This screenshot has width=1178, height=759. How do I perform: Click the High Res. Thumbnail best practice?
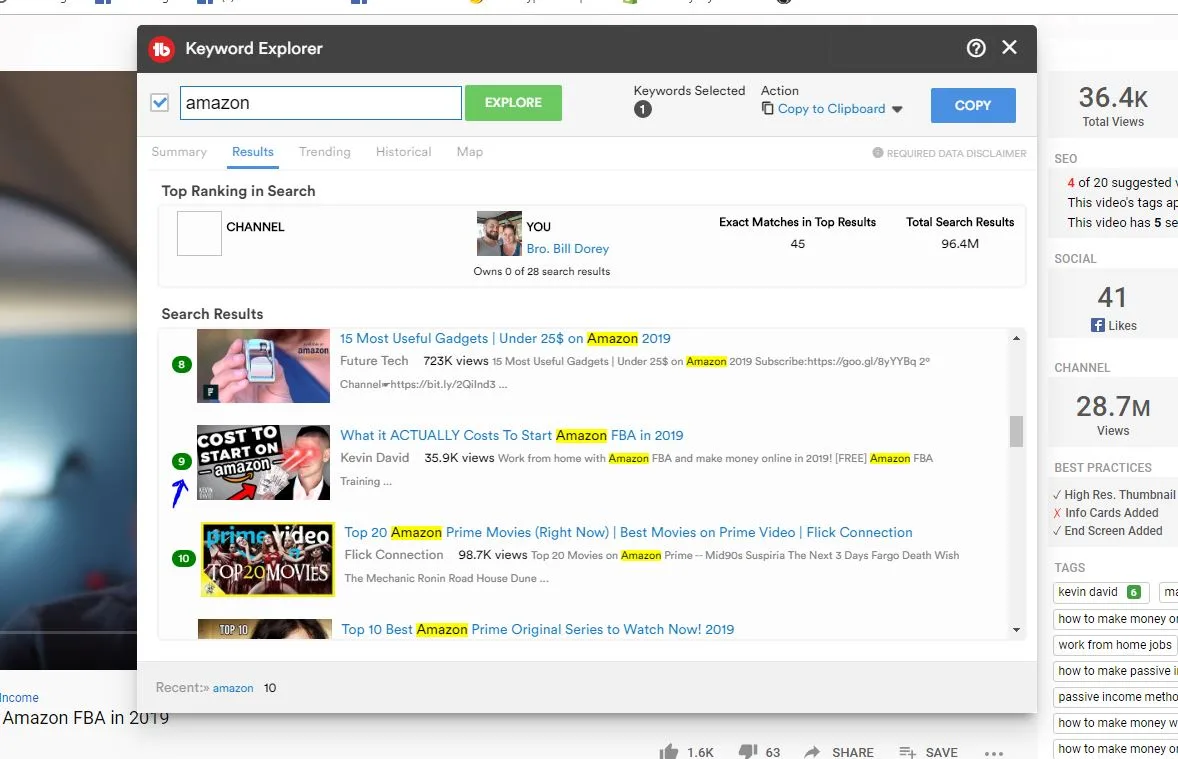point(1114,494)
